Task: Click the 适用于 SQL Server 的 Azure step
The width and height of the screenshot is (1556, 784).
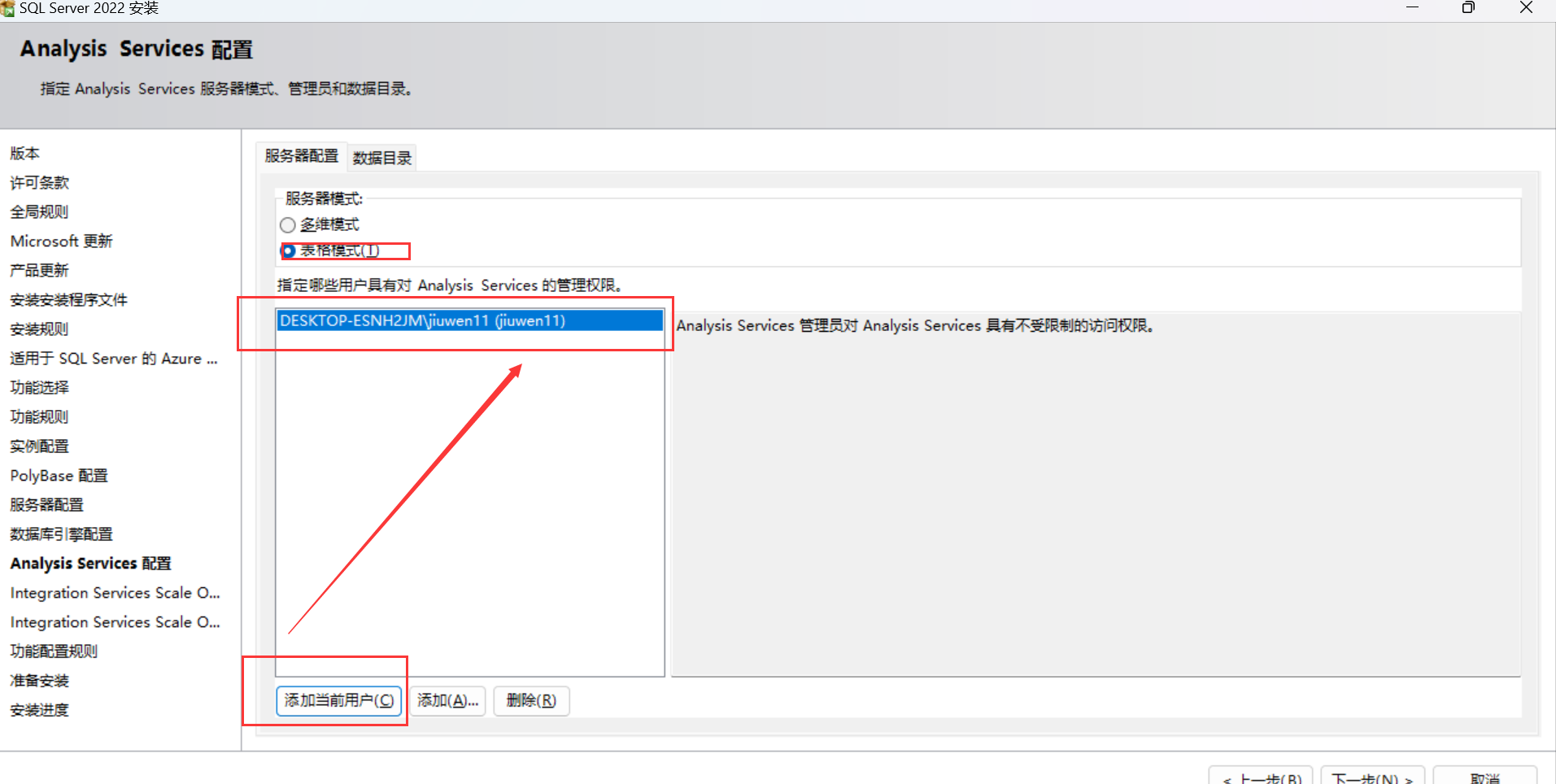Action: [114, 358]
